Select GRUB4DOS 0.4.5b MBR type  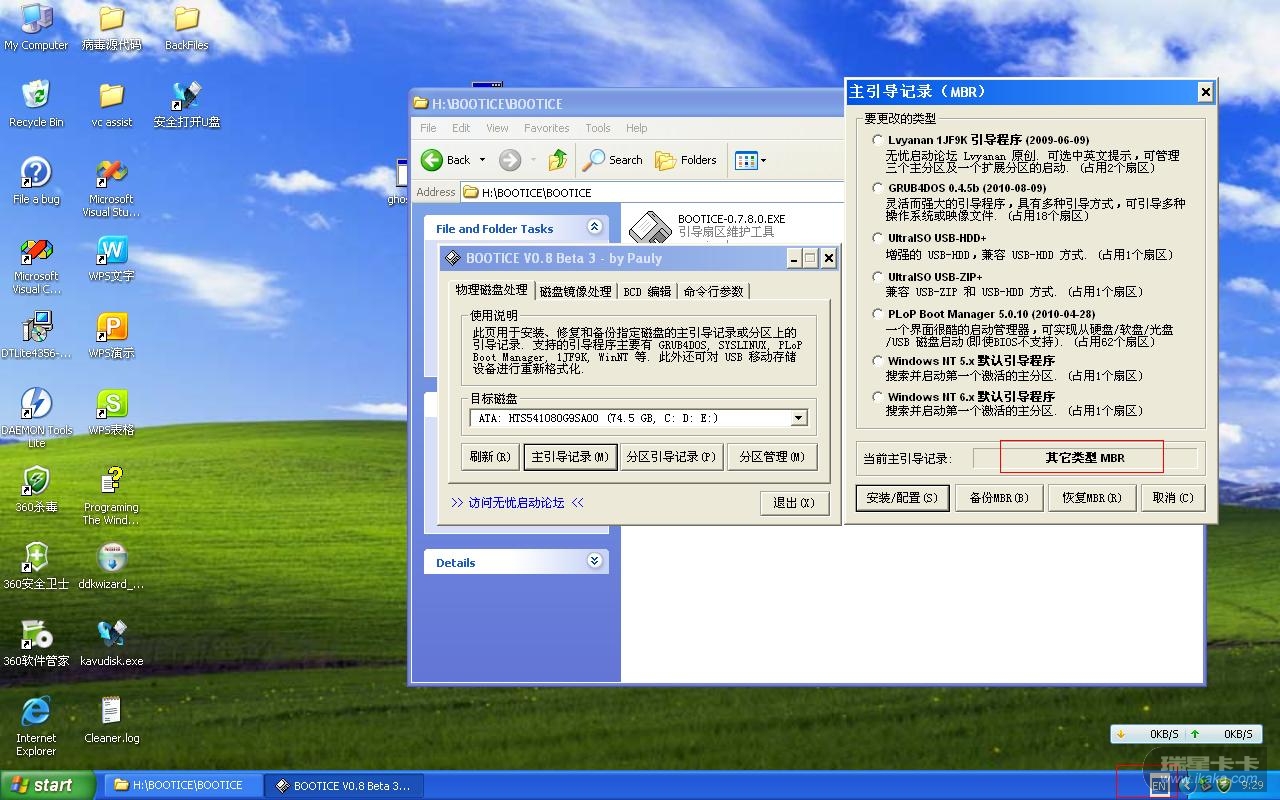(878, 188)
